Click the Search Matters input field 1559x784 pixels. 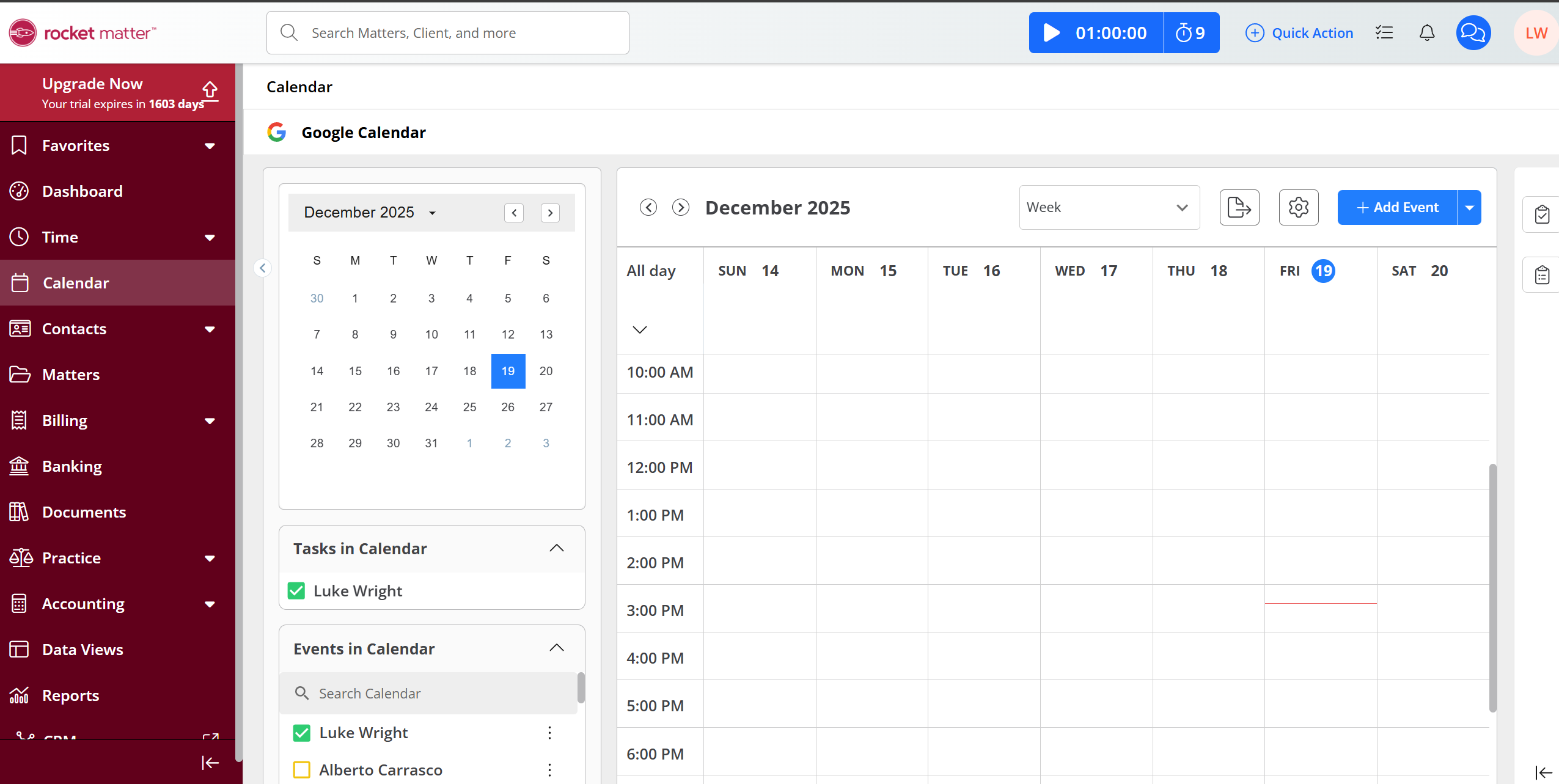[x=447, y=33]
